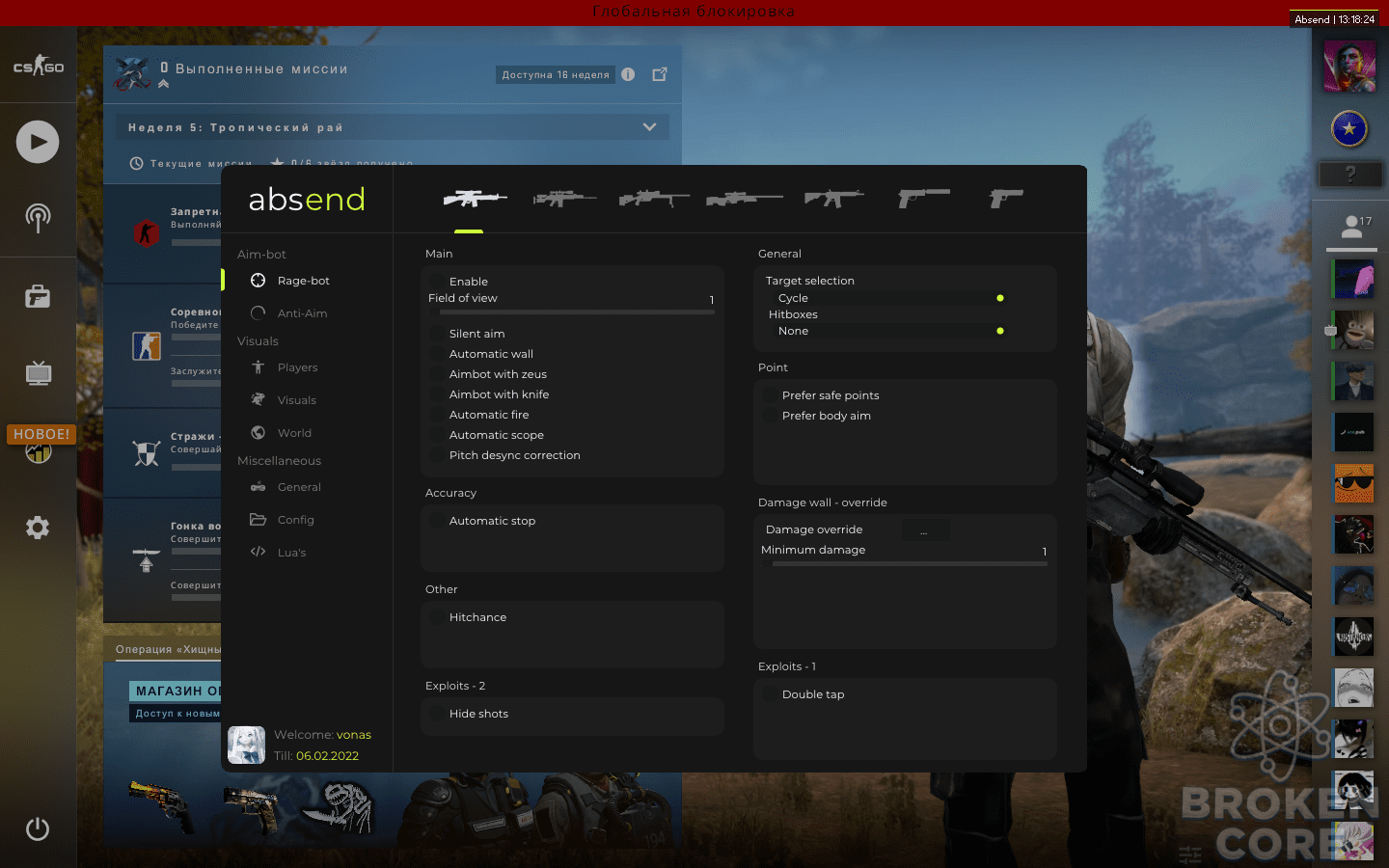This screenshot has width=1389, height=868.
Task: Open the Target selection 'Cycle' dropdown
Action: (x=888, y=298)
